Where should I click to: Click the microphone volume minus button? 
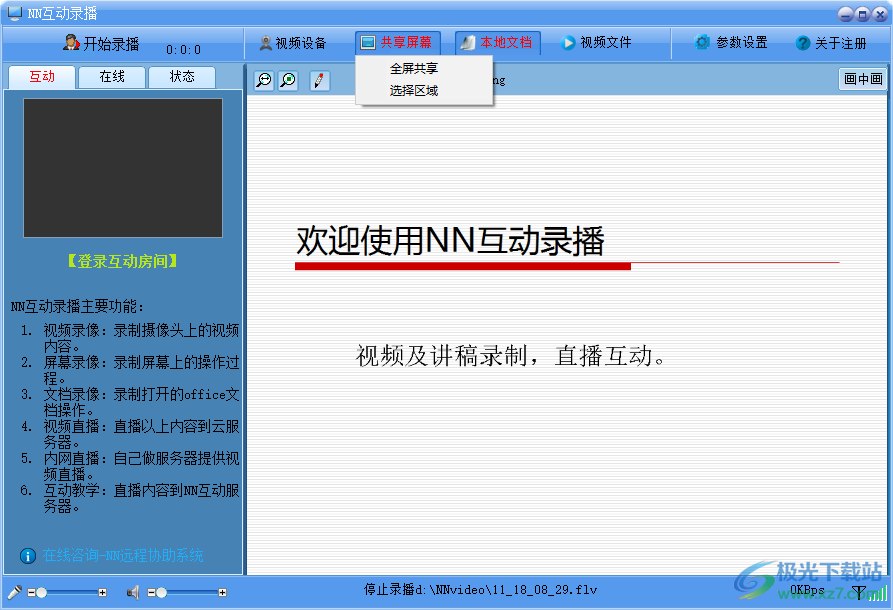coord(31,593)
